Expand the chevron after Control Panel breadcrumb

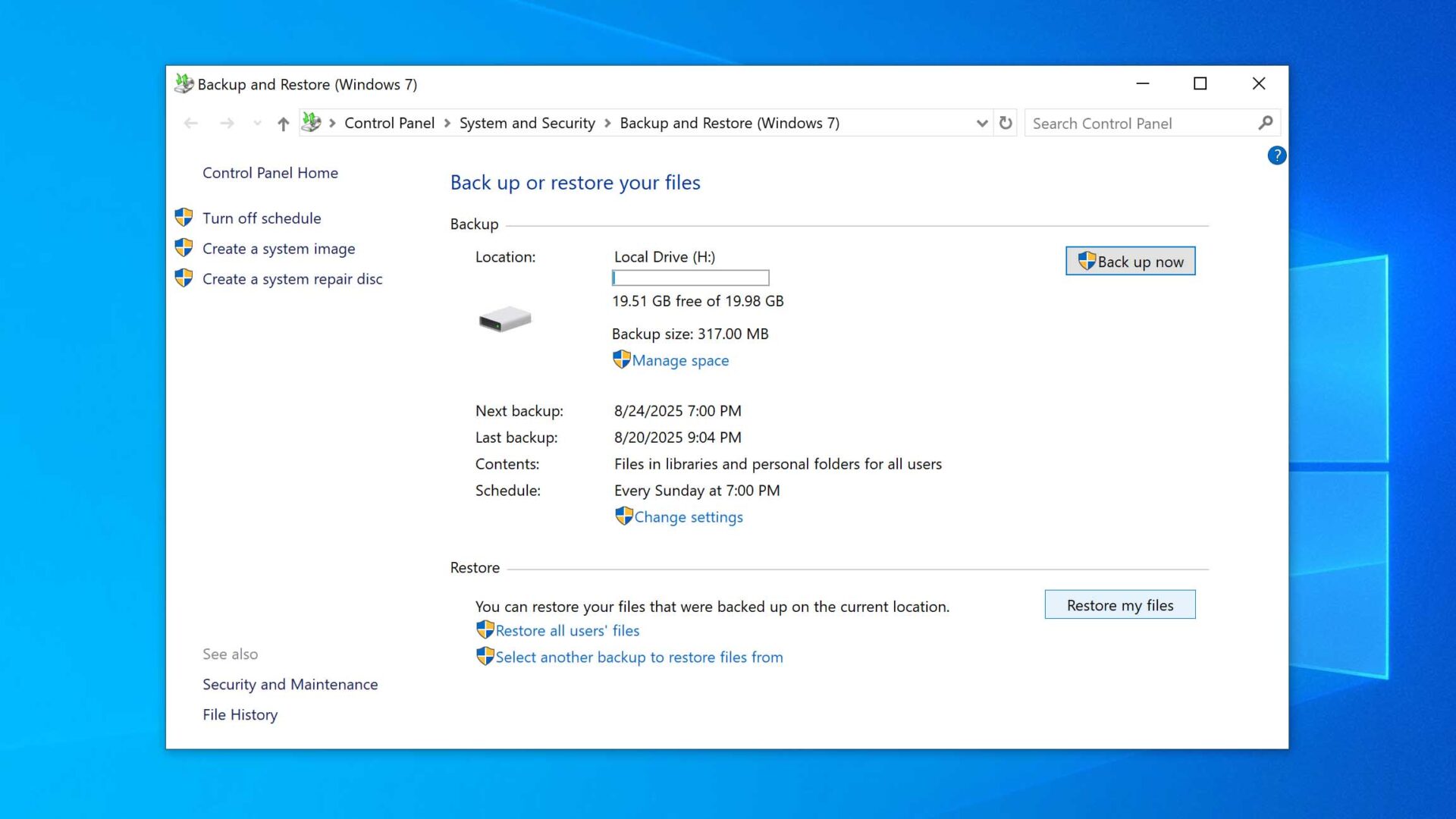[447, 123]
